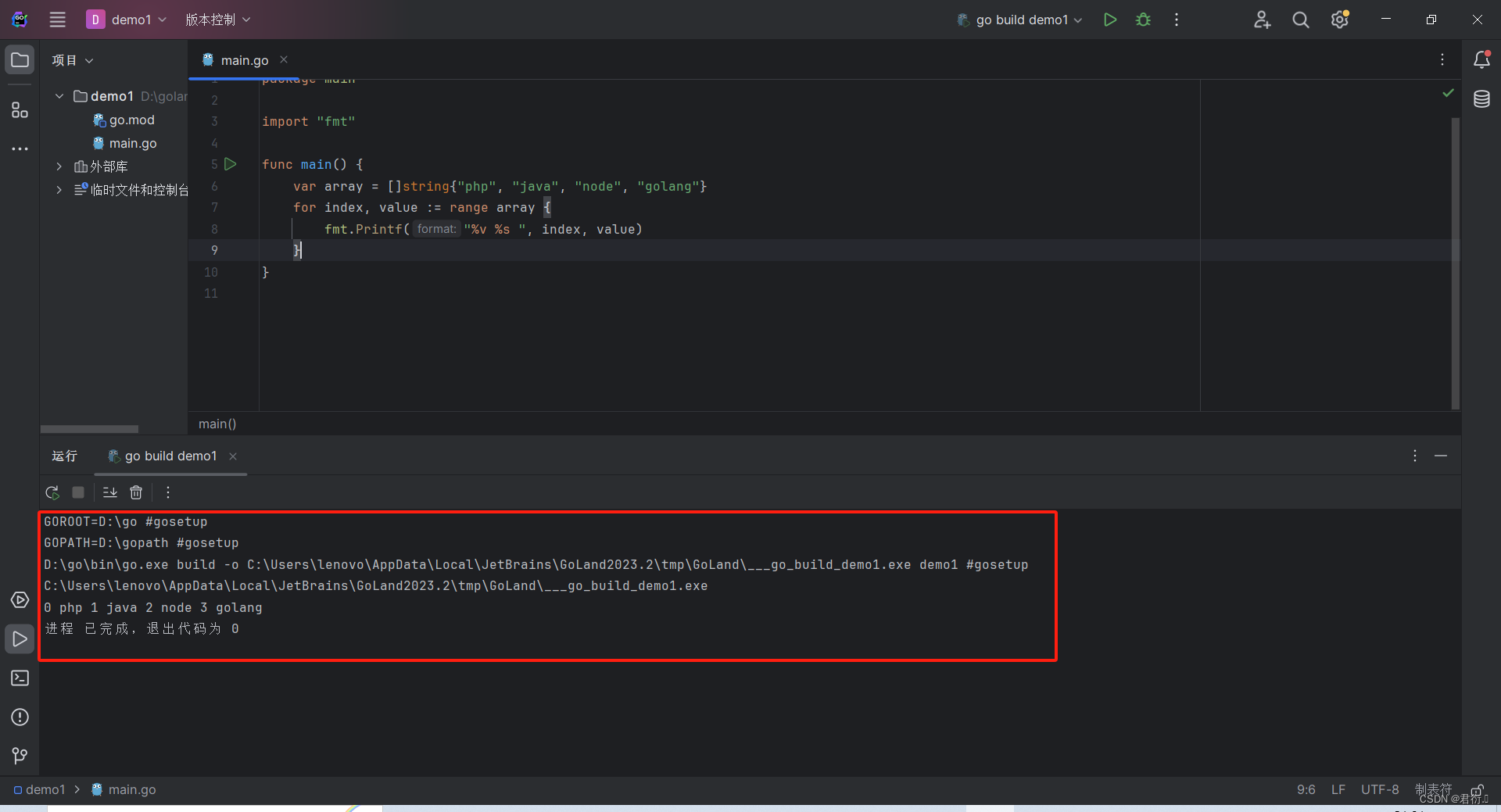Click the import "fmt" line

tap(309, 121)
